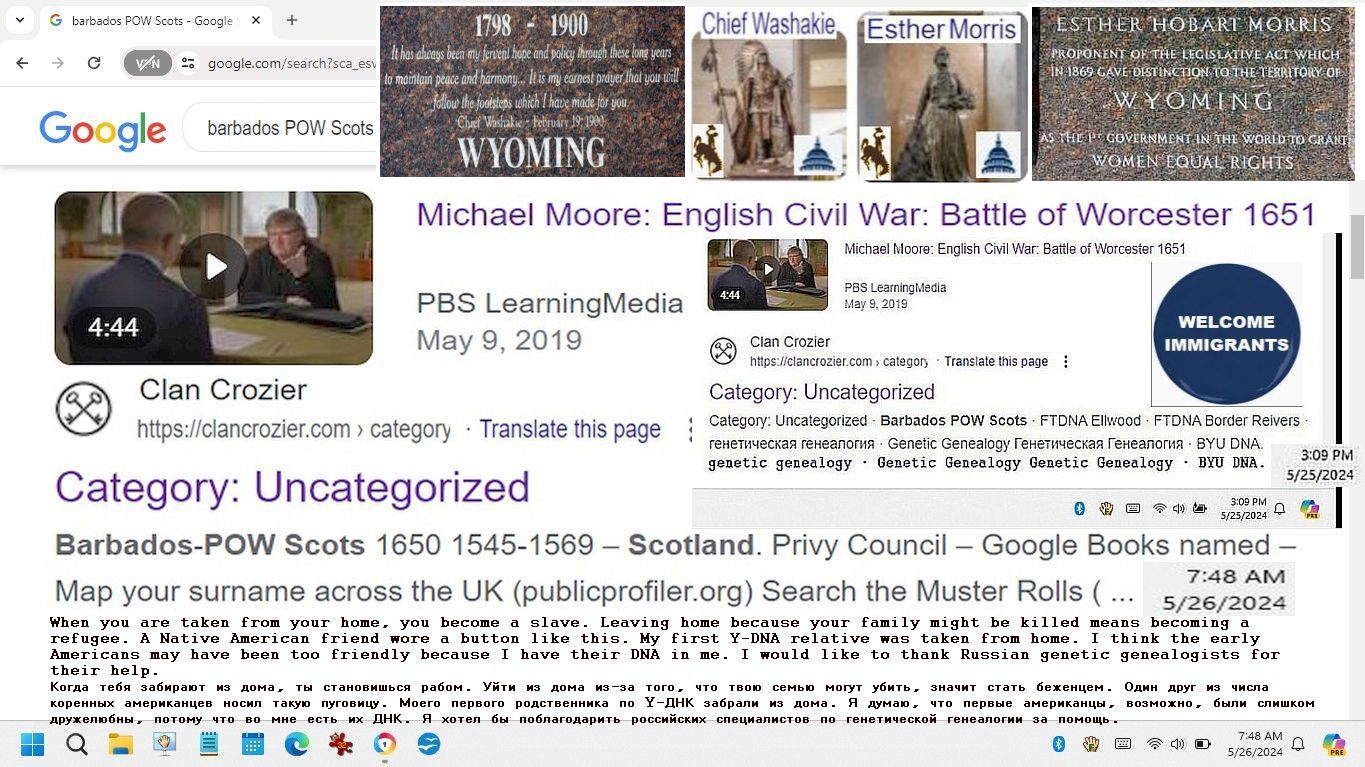Open the inset result's three-dot more options

(1065, 361)
